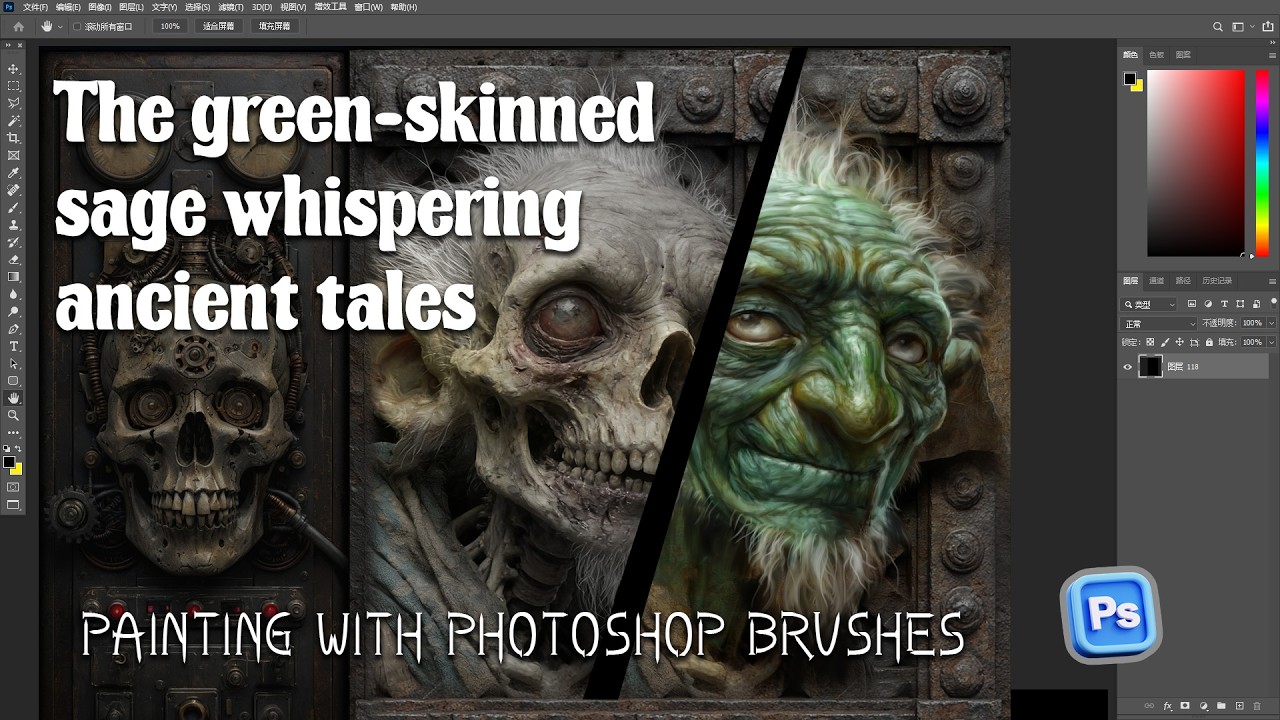This screenshot has width=1280, height=720.
Task: Select the Pen tool
Action: coord(14,329)
